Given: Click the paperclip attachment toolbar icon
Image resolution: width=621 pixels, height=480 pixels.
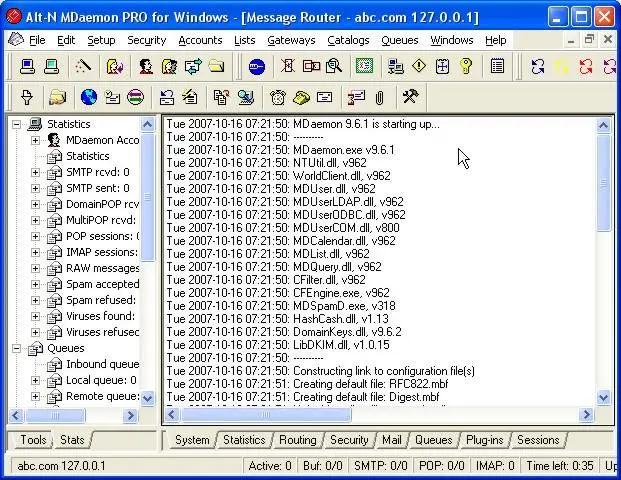Looking at the screenshot, I should (x=379, y=97).
